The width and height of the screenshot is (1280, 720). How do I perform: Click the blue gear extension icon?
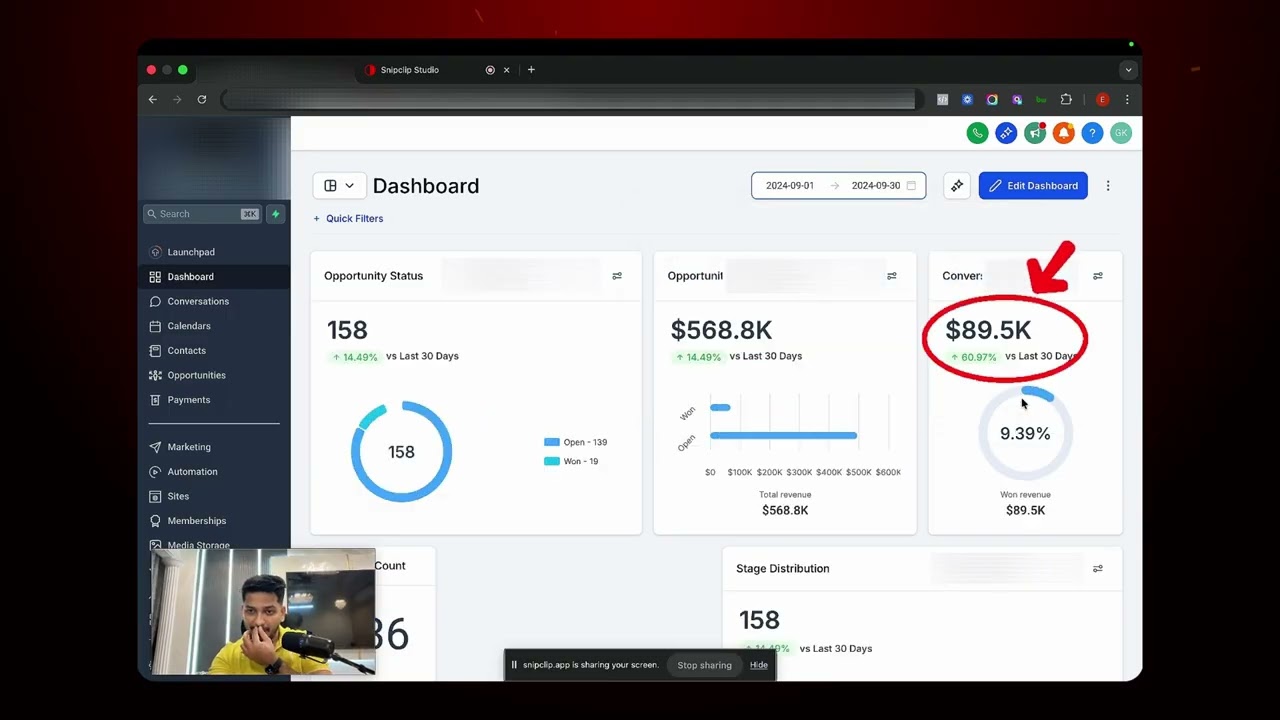tap(967, 100)
